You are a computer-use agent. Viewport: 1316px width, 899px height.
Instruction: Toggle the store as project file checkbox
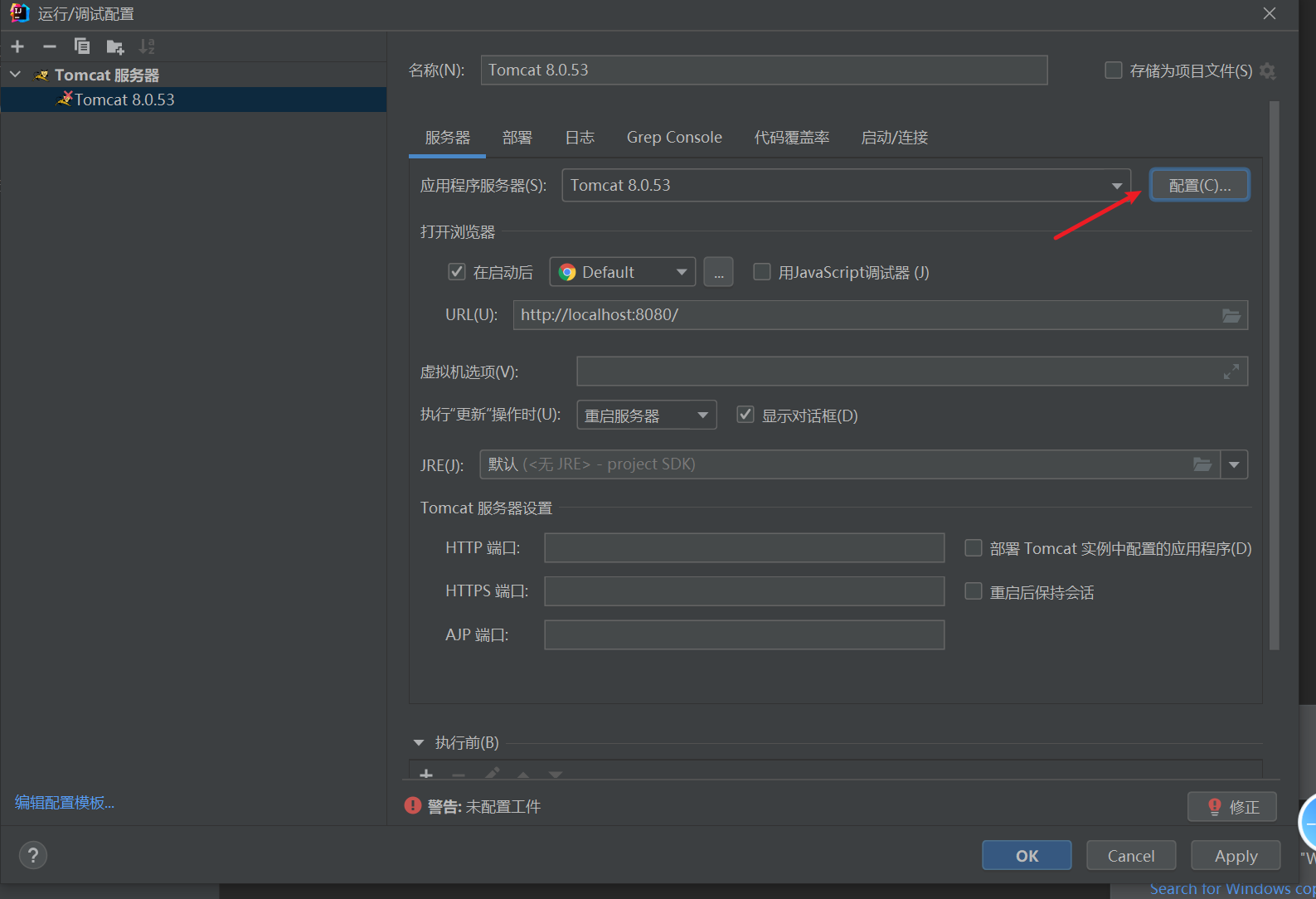1113,70
